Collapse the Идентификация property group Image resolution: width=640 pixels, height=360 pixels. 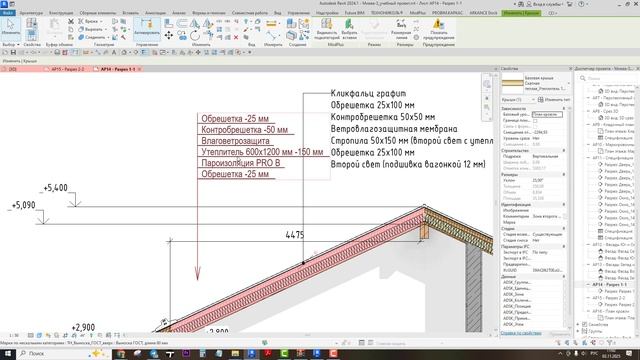coord(564,204)
